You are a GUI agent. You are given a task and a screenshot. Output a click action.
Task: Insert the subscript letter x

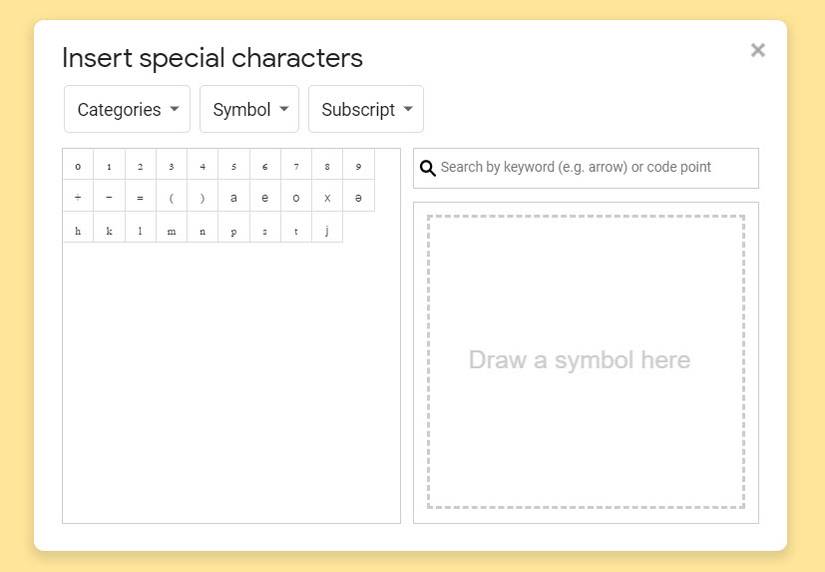click(327, 197)
